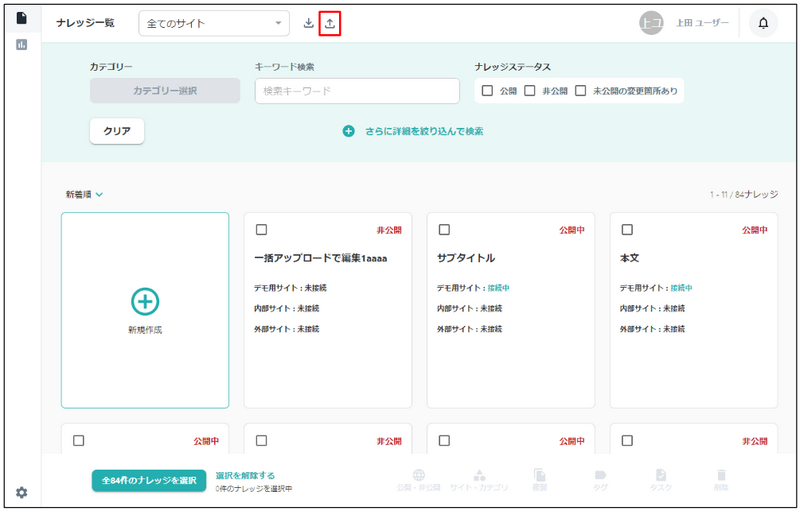
Task: Click the 選択を解除する link
Action: (245, 476)
